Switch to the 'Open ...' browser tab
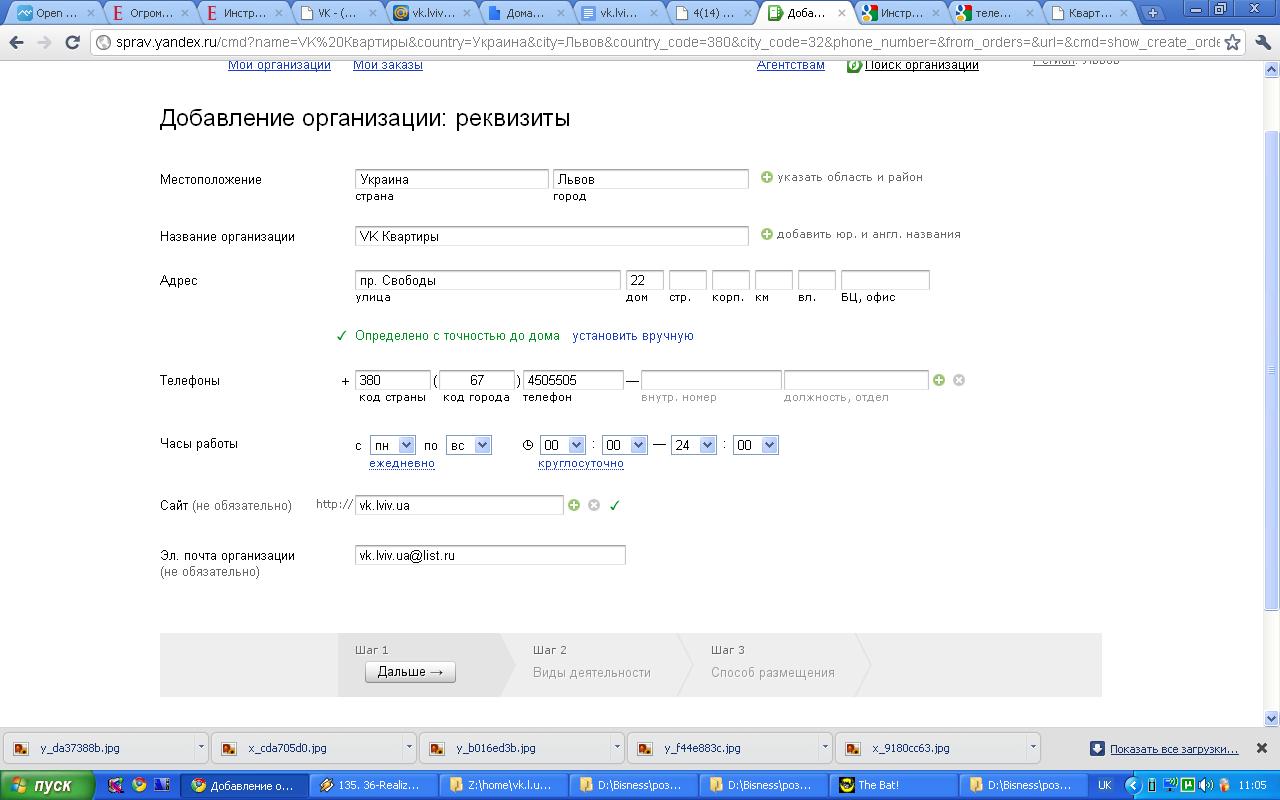The width and height of the screenshot is (1280, 800). pyautogui.click(x=54, y=13)
